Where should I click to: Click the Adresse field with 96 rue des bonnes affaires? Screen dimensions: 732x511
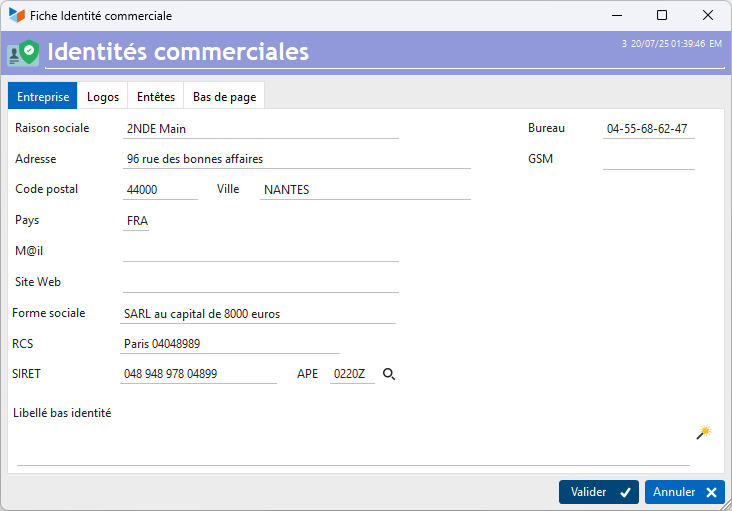pyautogui.click(x=296, y=159)
